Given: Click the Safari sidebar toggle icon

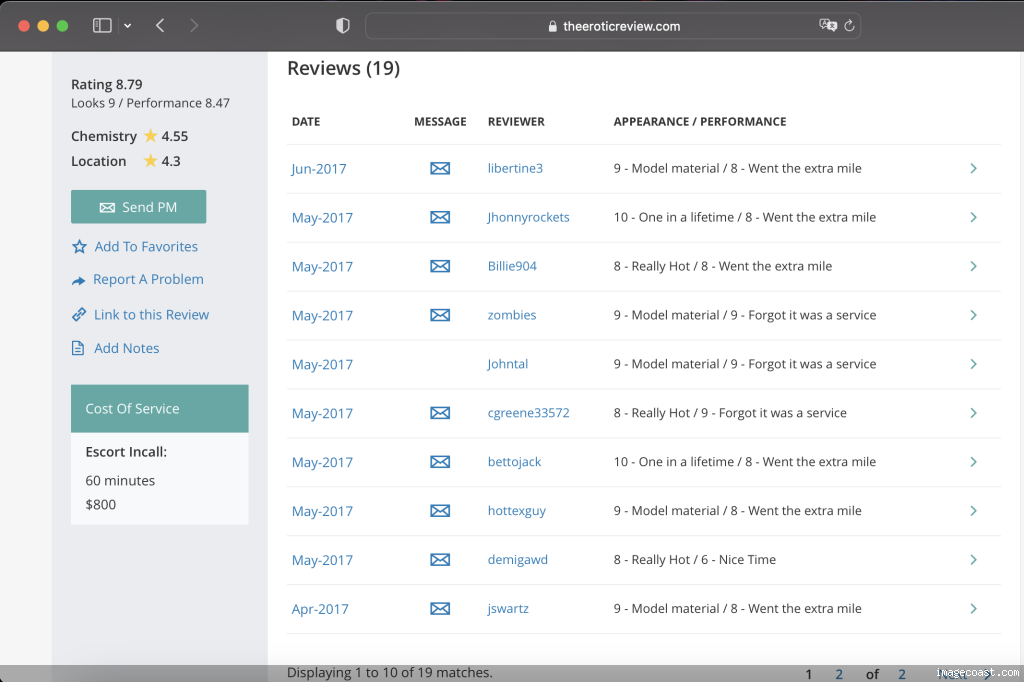Looking at the screenshot, I should pyautogui.click(x=101, y=26).
